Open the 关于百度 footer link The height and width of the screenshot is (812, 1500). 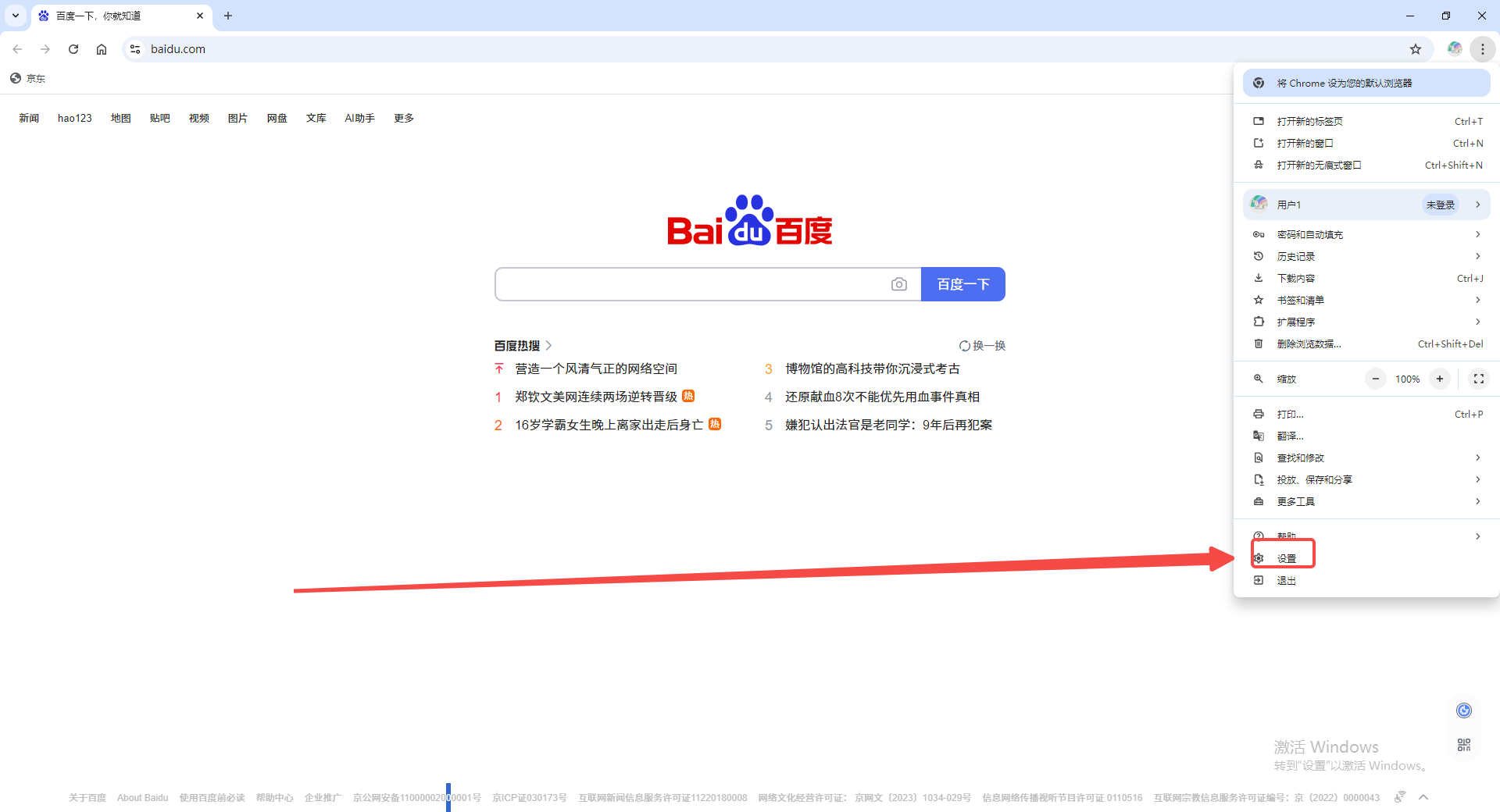87,797
